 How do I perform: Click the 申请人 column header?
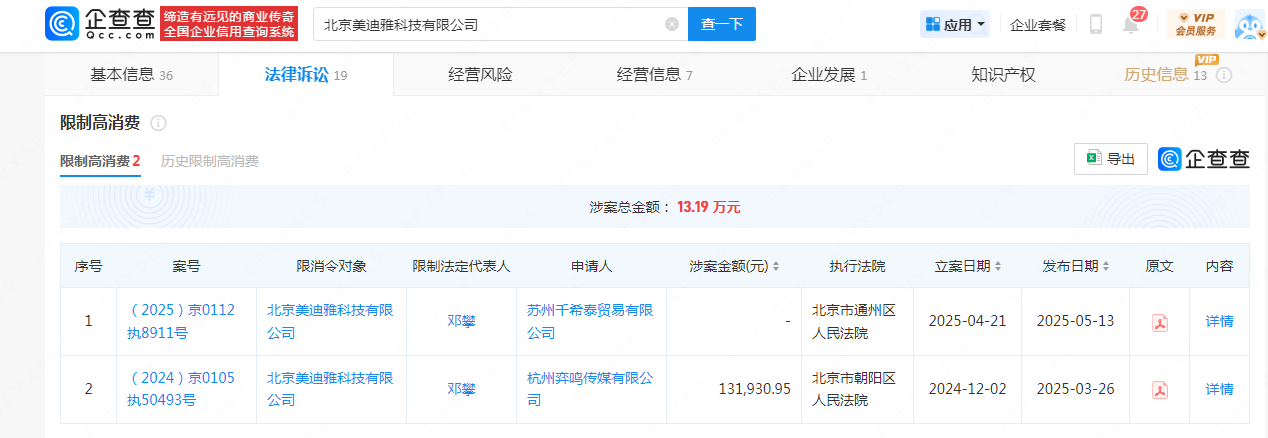click(591, 267)
